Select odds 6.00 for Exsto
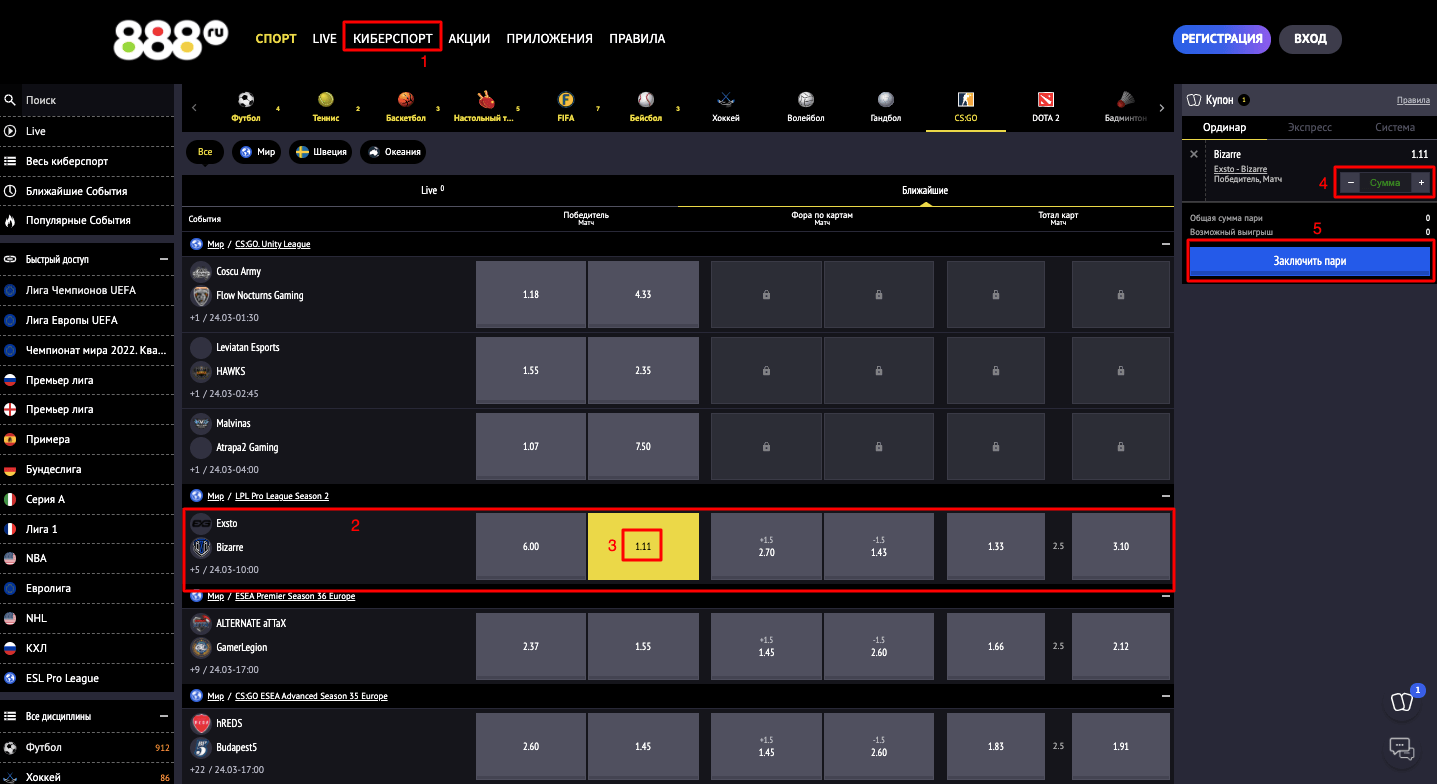Viewport: 1437px width, 784px height. (x=530, y=547)
